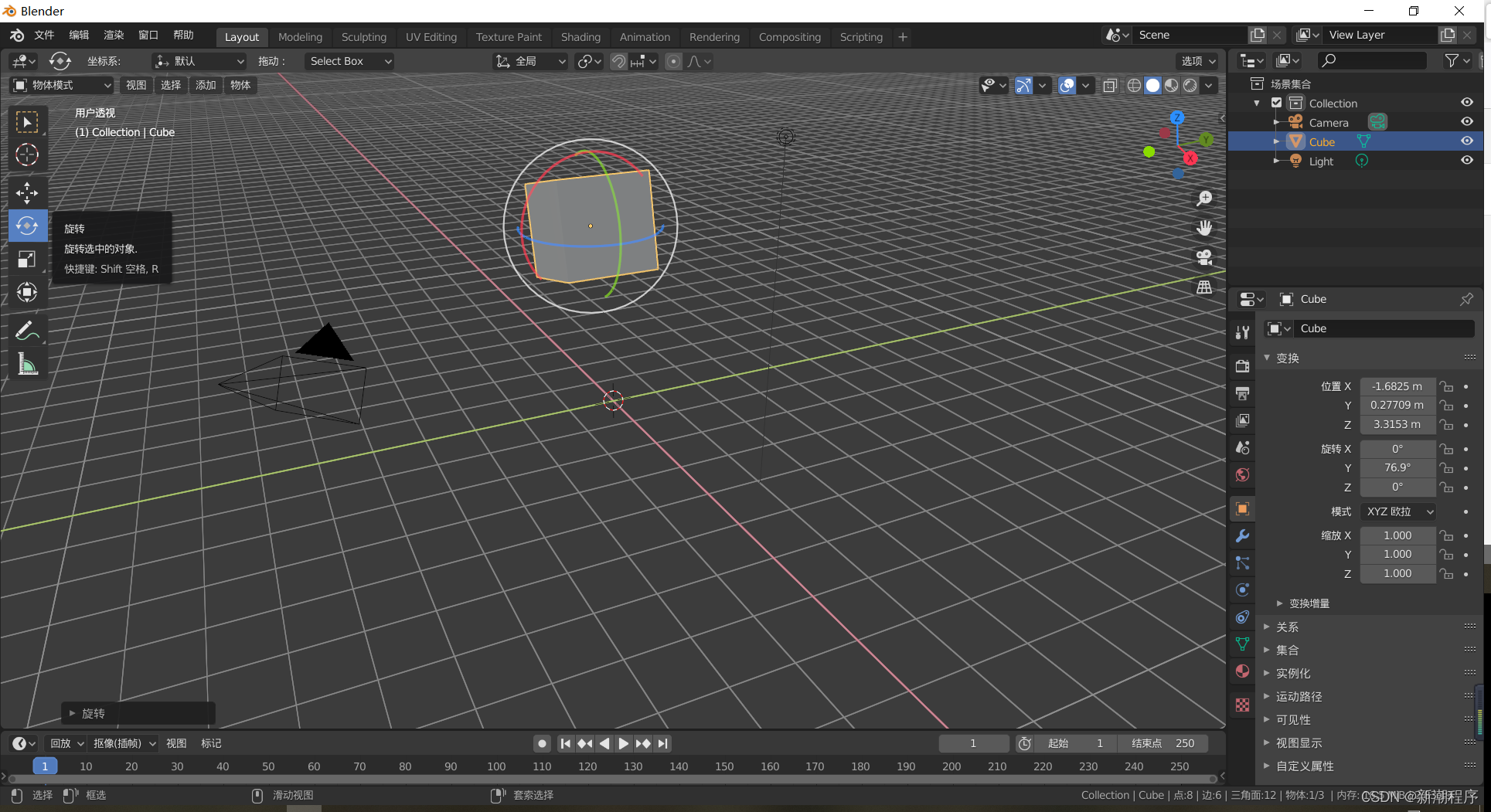The width and height of the screenshot is (1491, 812).
Task: Open the Scene properties tab
Action: click(1242, 447)
